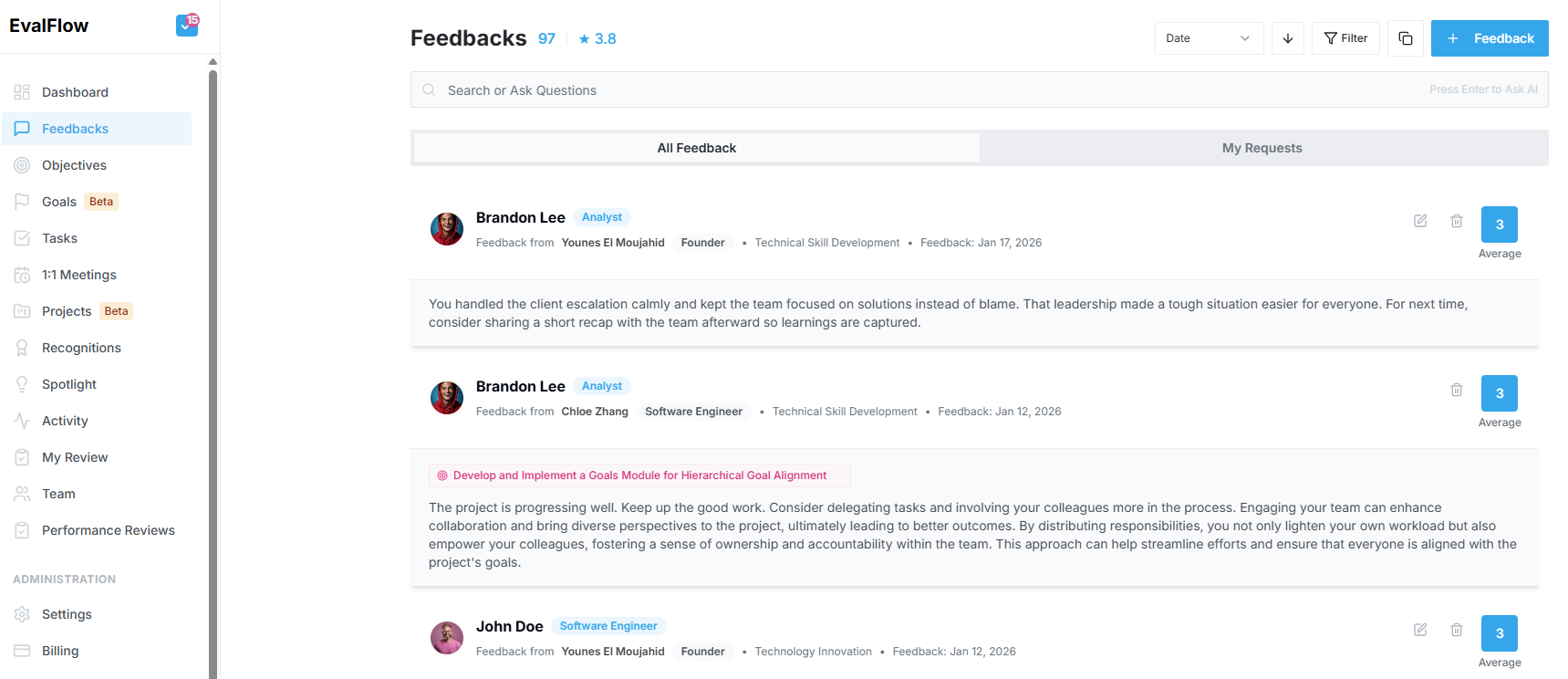Open the Filter options

pyautogui.click(x=1345, y=38)
